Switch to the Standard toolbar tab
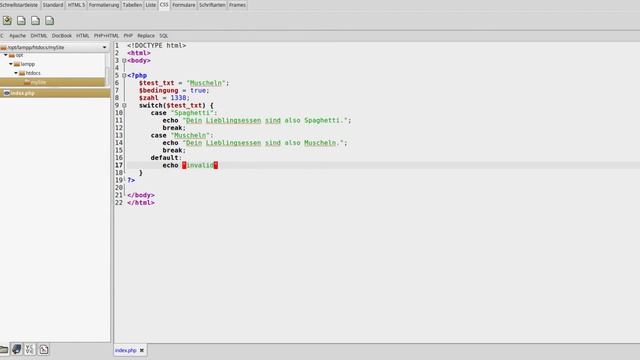This screenshot has width=640, height=360. pyautogui.click(x=53, y=5)
